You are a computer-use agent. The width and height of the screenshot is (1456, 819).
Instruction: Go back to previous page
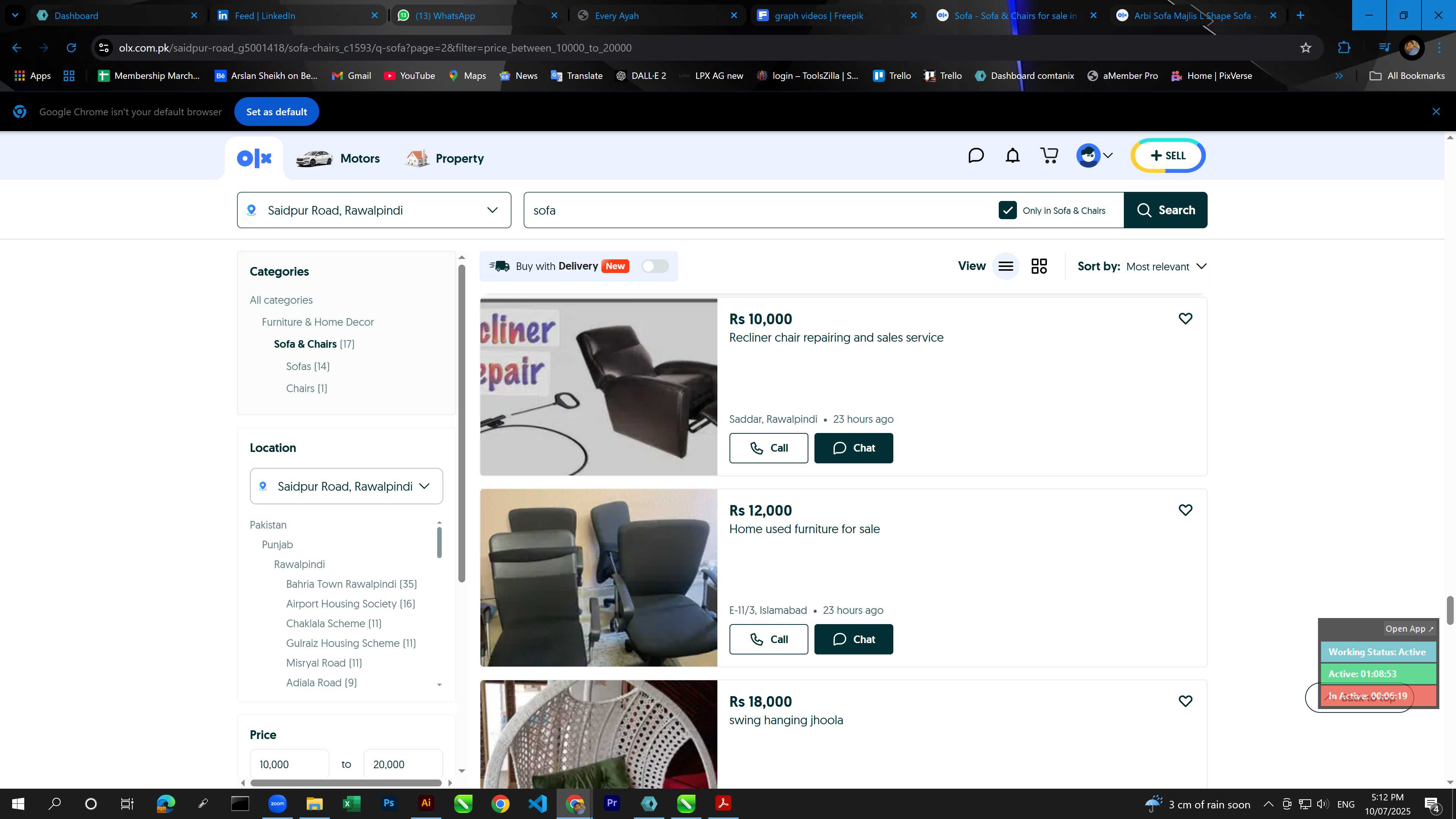tap(17, 48)
